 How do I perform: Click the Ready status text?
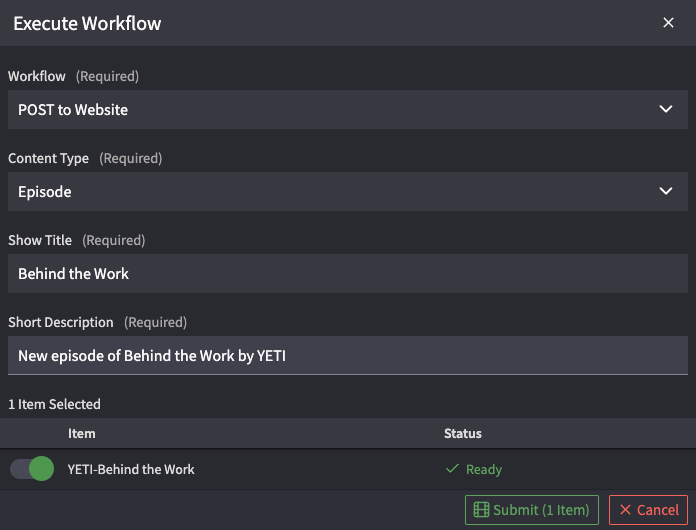[x=484, y=469]
